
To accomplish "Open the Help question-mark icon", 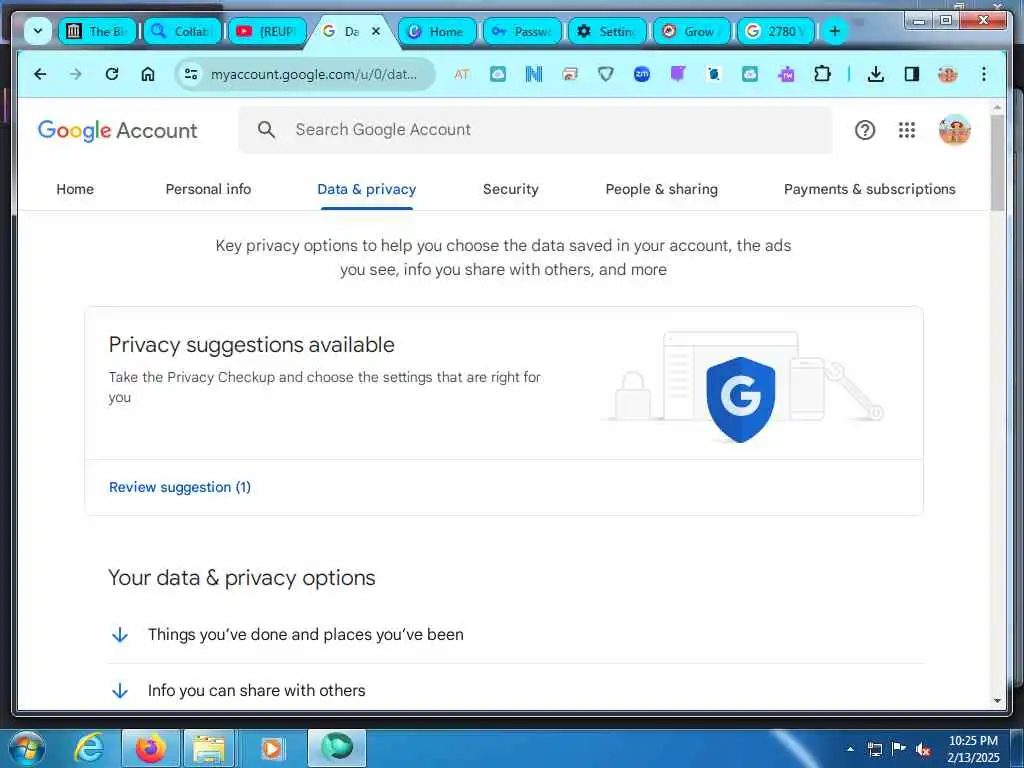I will 865,130.
